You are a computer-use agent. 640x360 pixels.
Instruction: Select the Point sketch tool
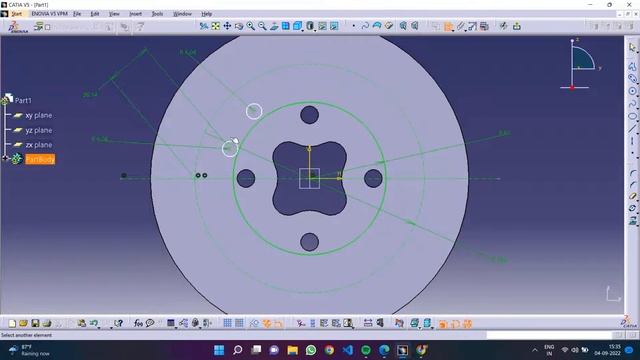(x=632, y=153)
